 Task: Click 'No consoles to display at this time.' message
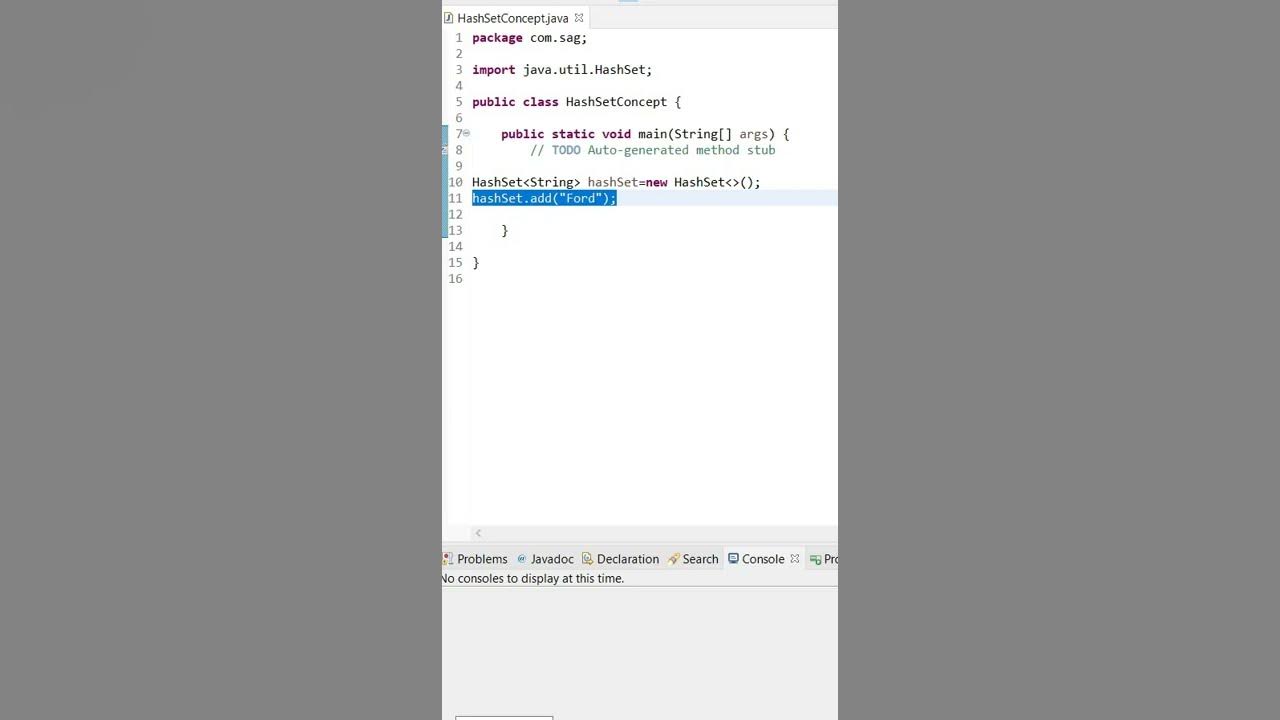click(532, 578)
